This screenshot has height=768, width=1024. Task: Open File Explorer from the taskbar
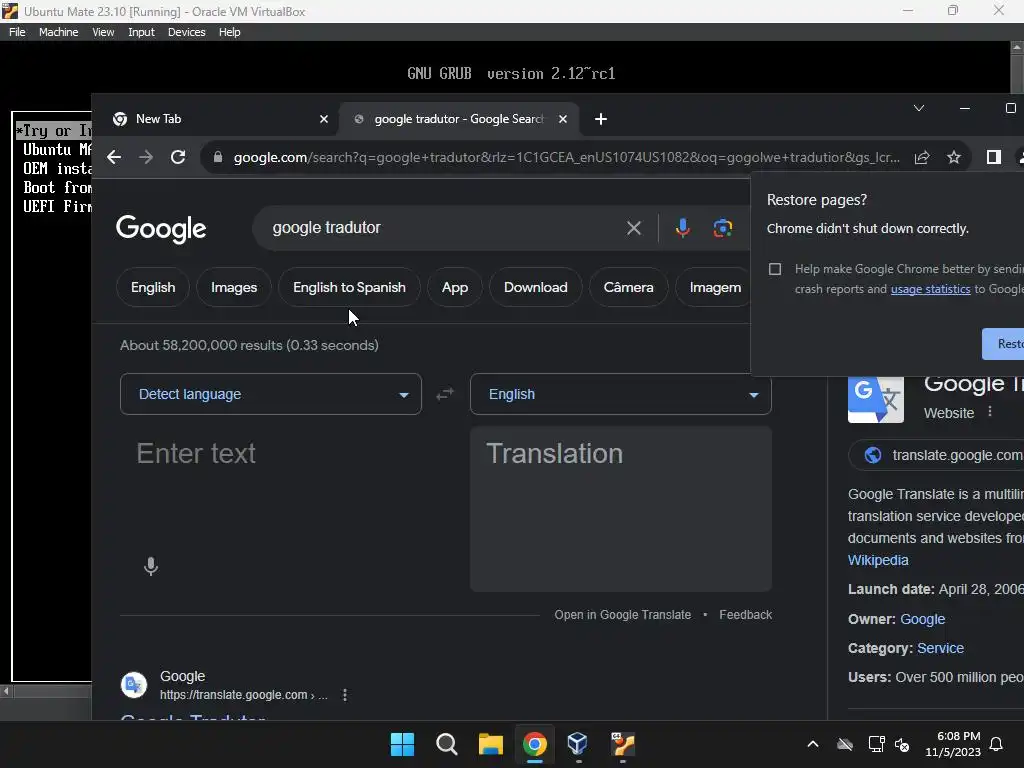[x=490, y=744]
